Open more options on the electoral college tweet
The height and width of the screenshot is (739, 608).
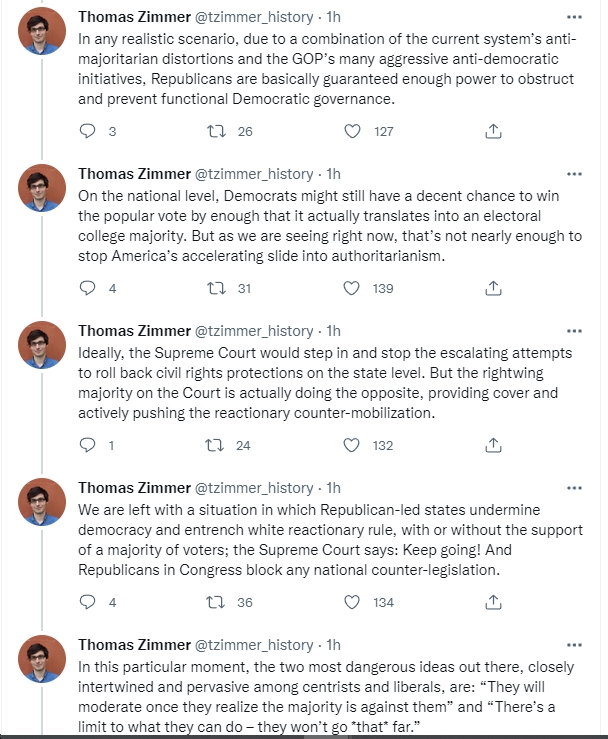pyautogui.click(x=574, y=174)
